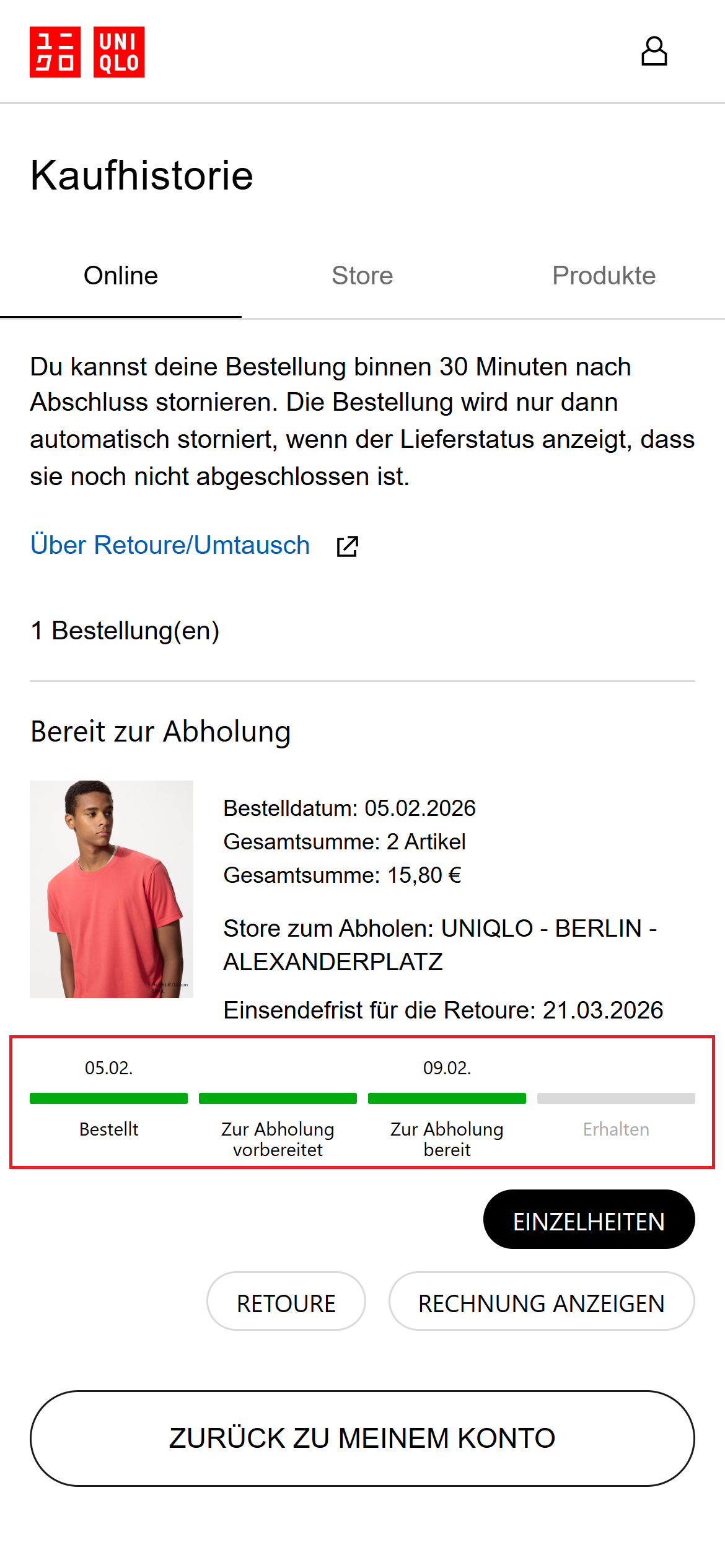Switch to the Online tab
Image resolution: width=725 pixels, height=1568 pixels.
121,276
